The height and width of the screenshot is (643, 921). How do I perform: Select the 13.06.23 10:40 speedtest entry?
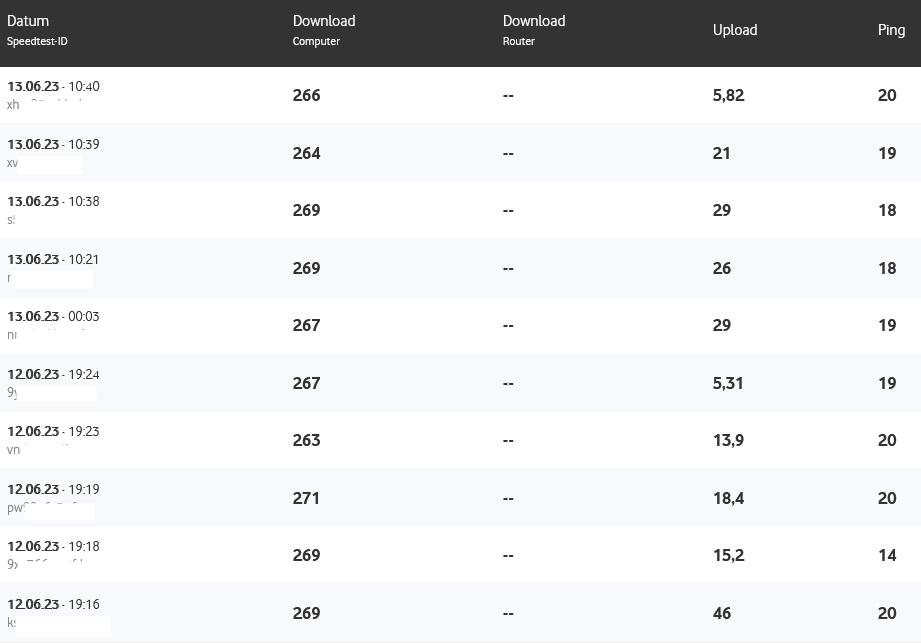pos(54,87)
